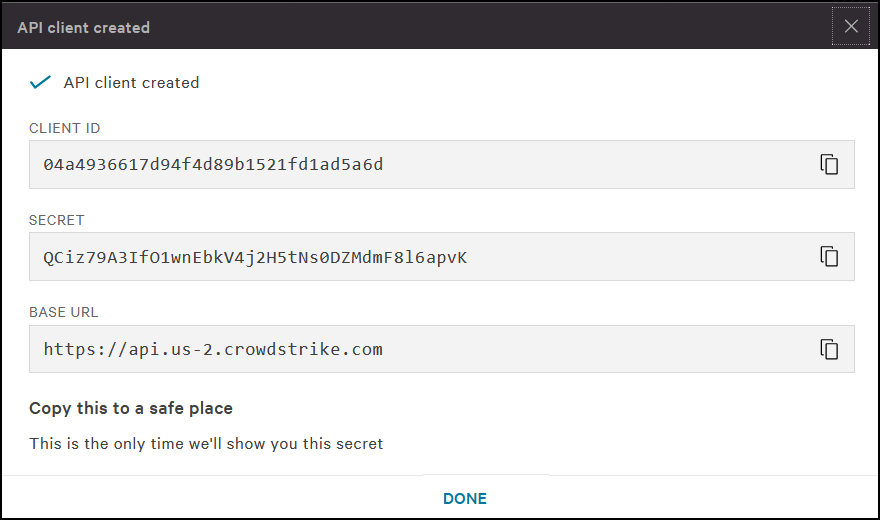Click the 'only time we'll show' secret notice
The image size is (880, 520).
tap(206, 443)
